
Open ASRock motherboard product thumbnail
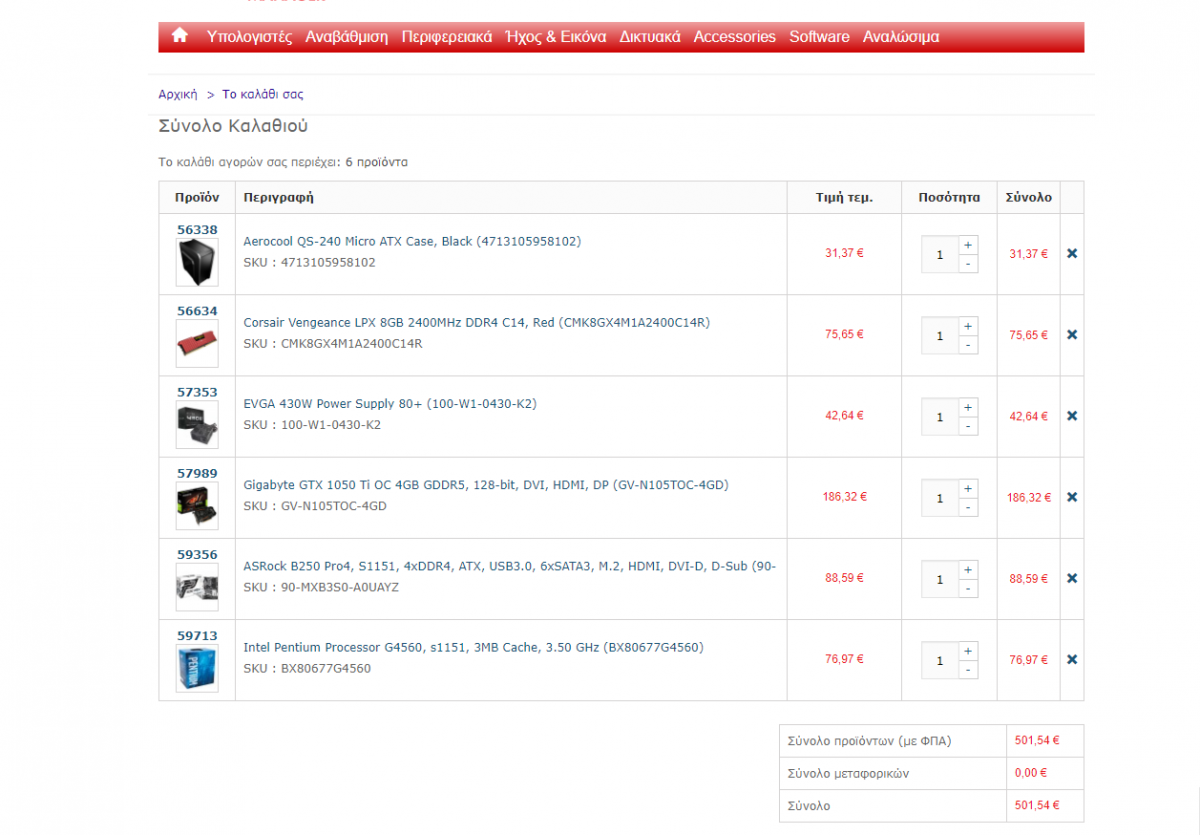point(197,587)
